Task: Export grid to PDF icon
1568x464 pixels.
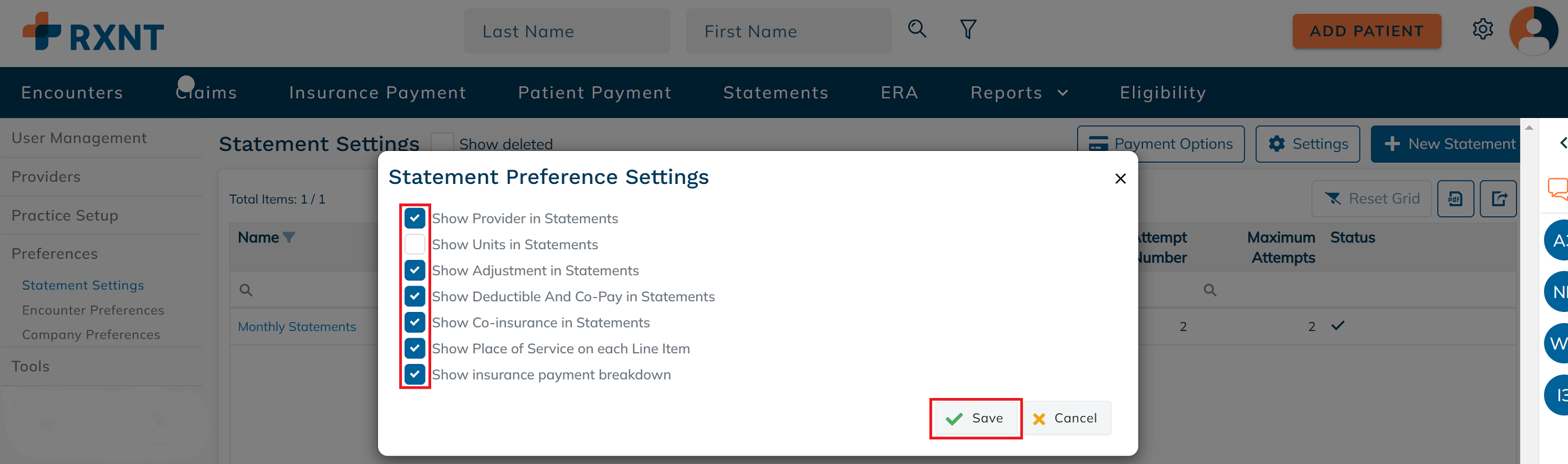Action: pyautogui.click(x=1455, y=198)
